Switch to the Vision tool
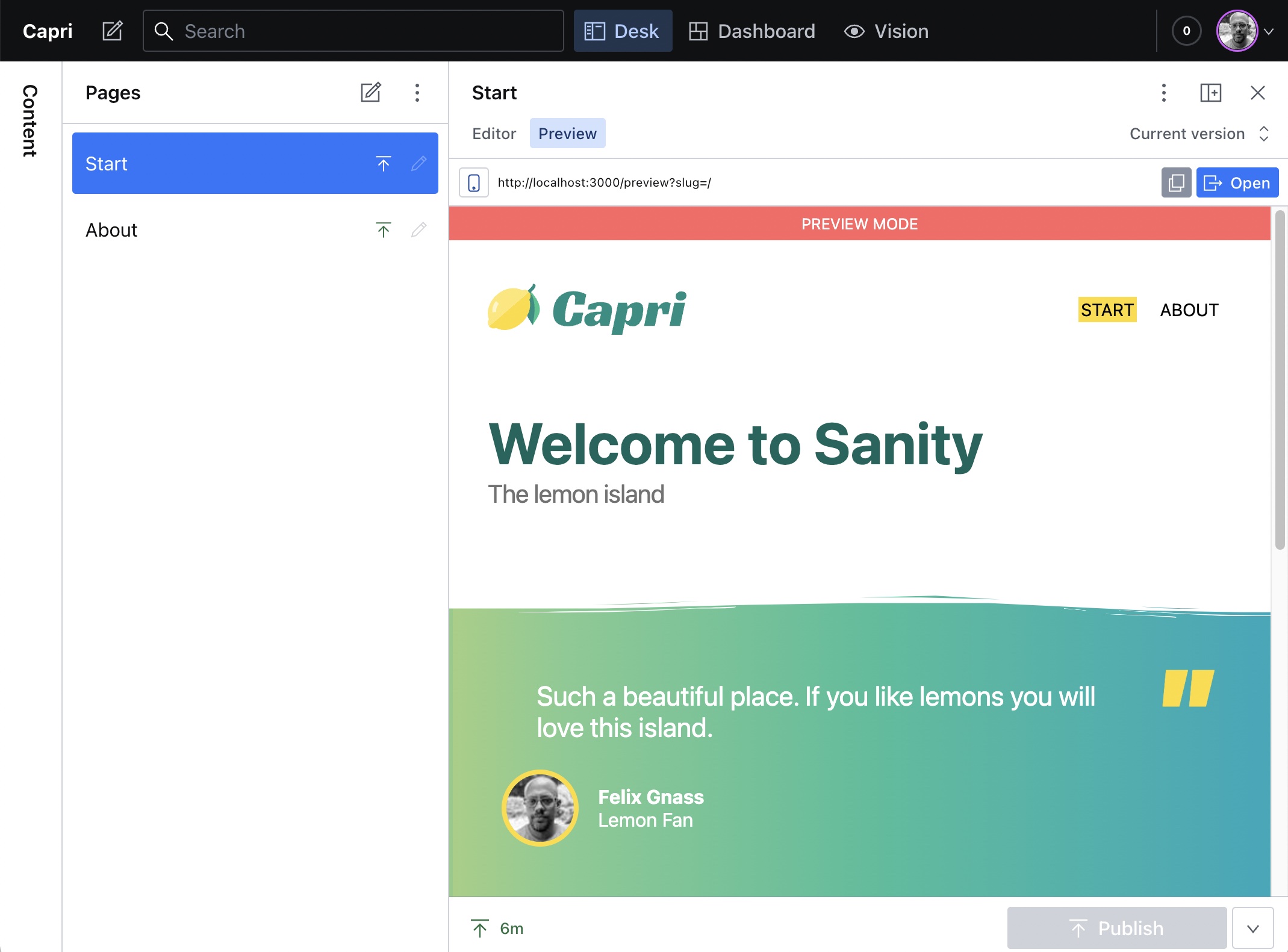1288x952 pixels. (x=886, y=31)
